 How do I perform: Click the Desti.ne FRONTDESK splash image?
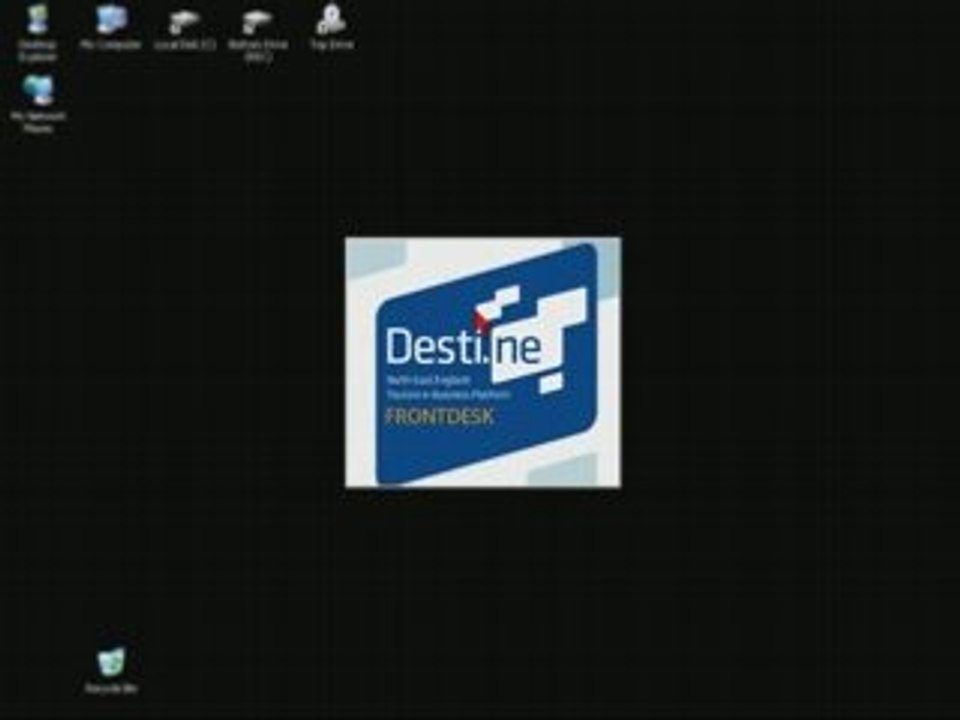coord(483,362)
